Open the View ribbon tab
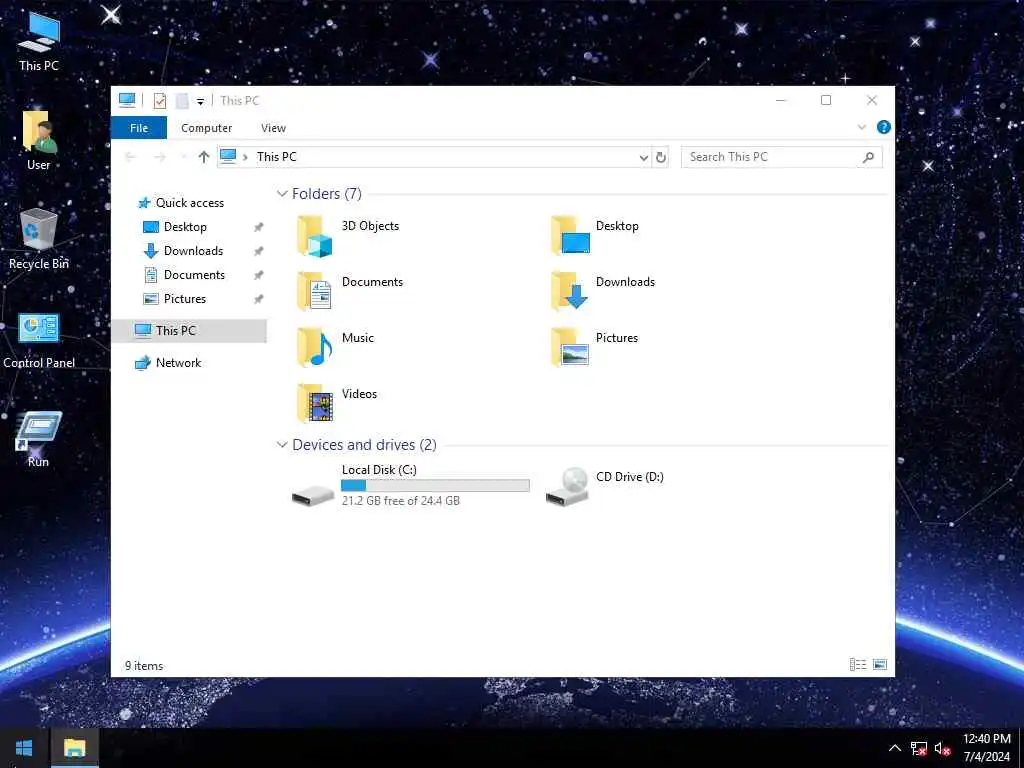 (273, 128)
